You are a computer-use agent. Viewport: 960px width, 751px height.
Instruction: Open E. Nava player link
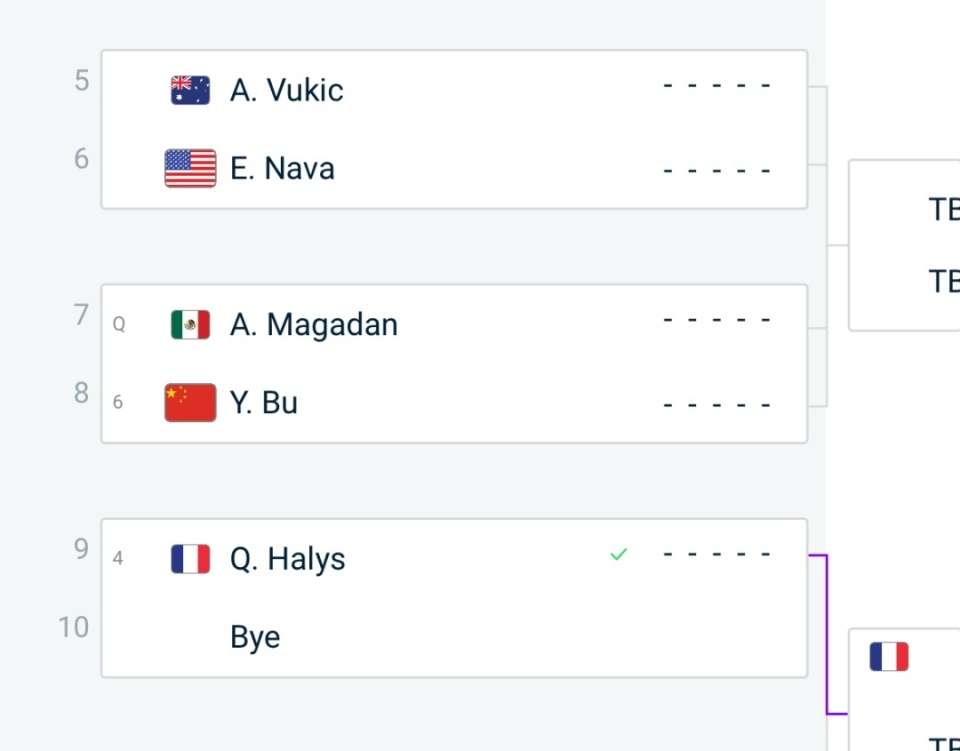pyautogui.click(x=282, y=169)
